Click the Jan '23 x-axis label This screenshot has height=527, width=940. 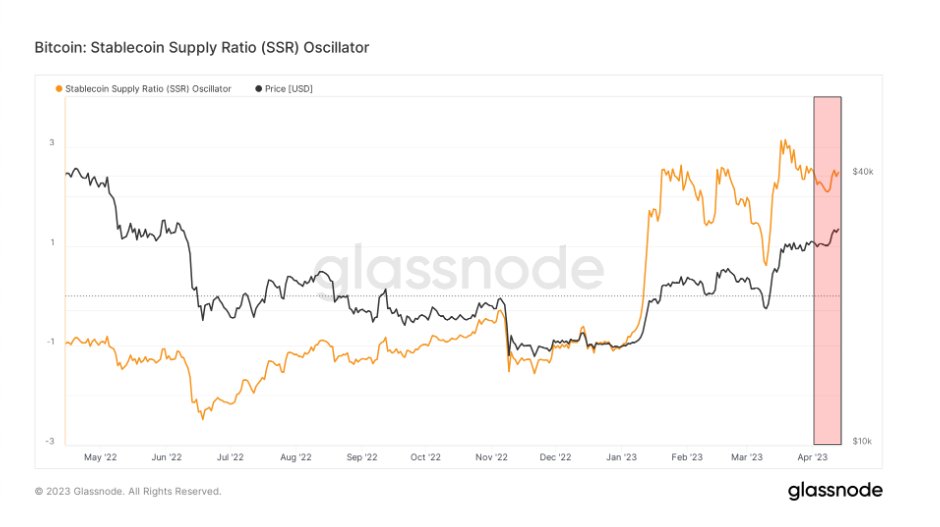tap(622, 457)
